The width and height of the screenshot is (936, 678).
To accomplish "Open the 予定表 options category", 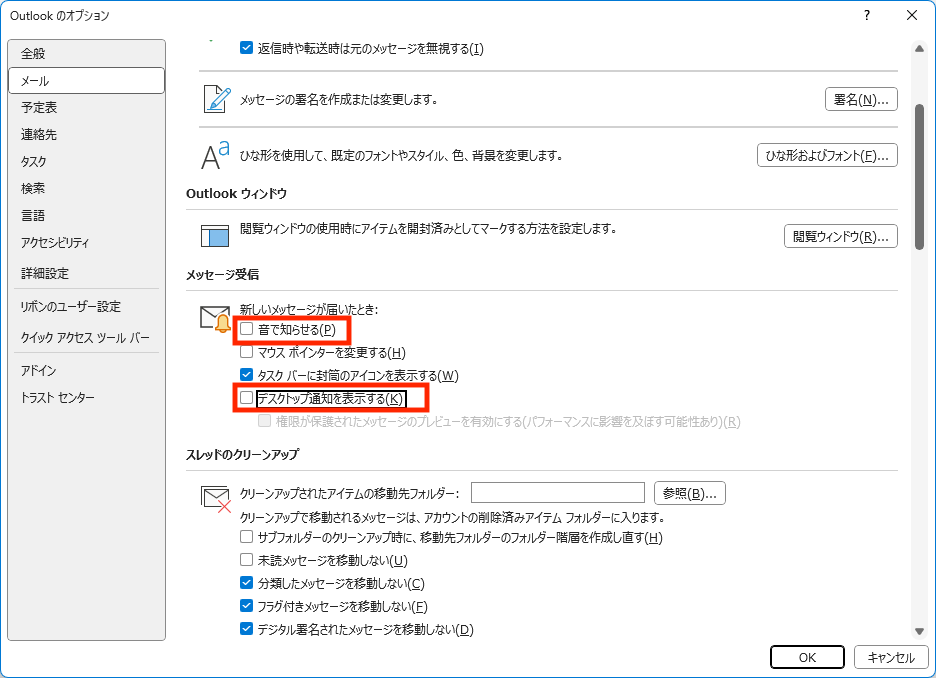I will point(40,107).
